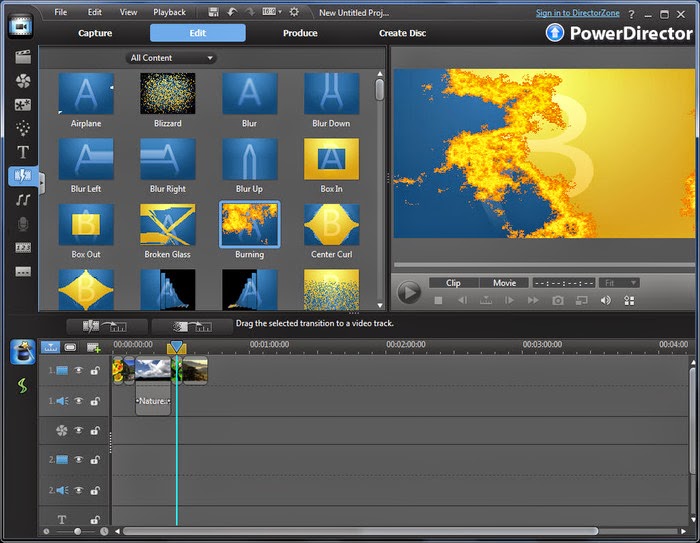Toggle visibility of video track 1

79,370
